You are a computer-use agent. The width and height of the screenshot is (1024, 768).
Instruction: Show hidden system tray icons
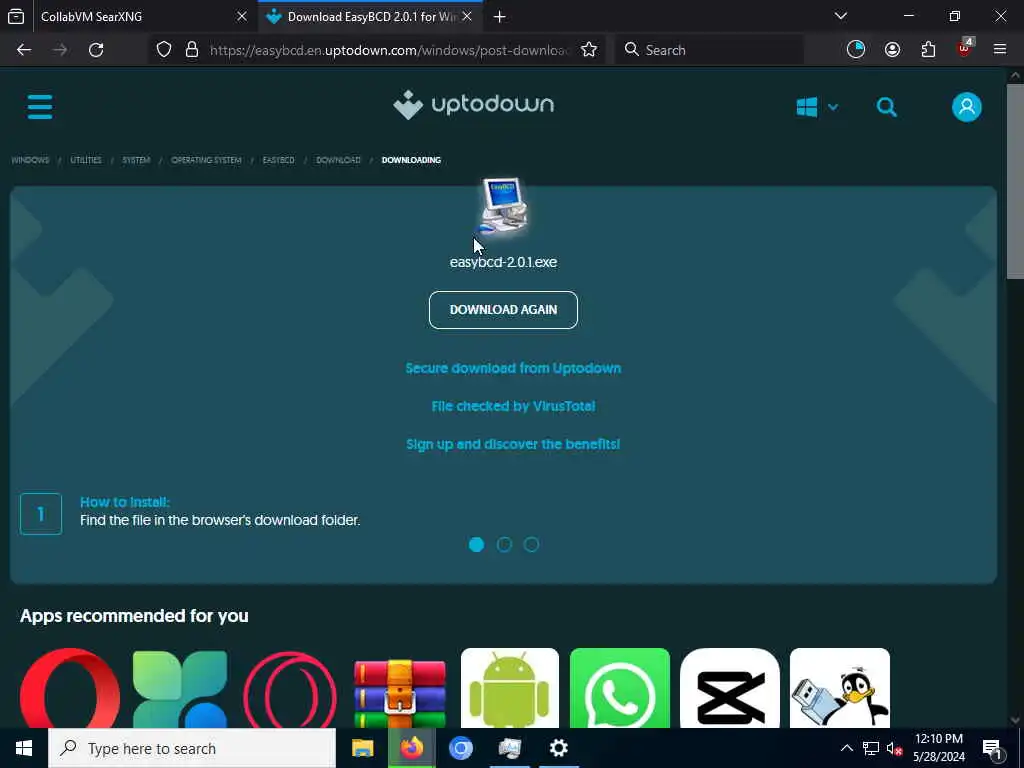coord(846,748)
